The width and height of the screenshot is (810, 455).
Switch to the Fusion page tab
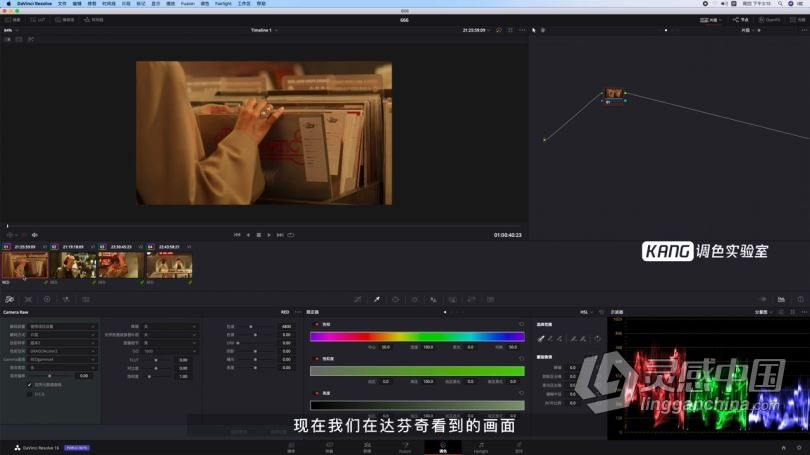pyautogui.click(x=405, y=447)
